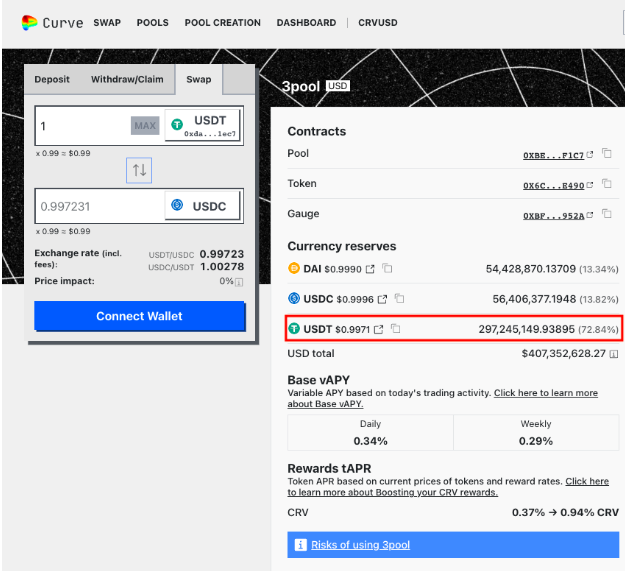Click the USD total value $407,352,628.27
This screenshot has width=625, height=579.
click(564, 353)
